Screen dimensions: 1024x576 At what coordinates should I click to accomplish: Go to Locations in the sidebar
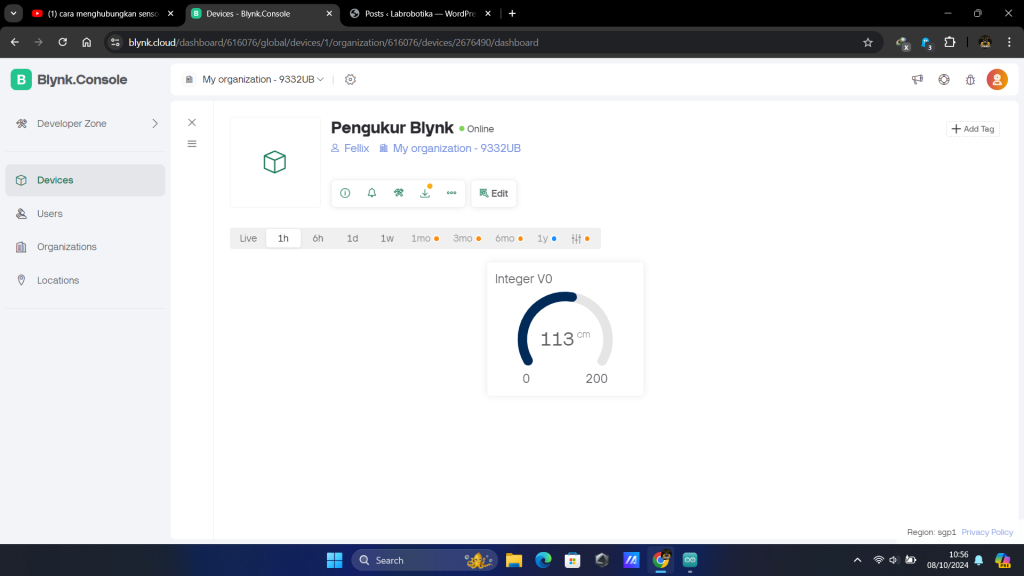click(x=57, y=281)
